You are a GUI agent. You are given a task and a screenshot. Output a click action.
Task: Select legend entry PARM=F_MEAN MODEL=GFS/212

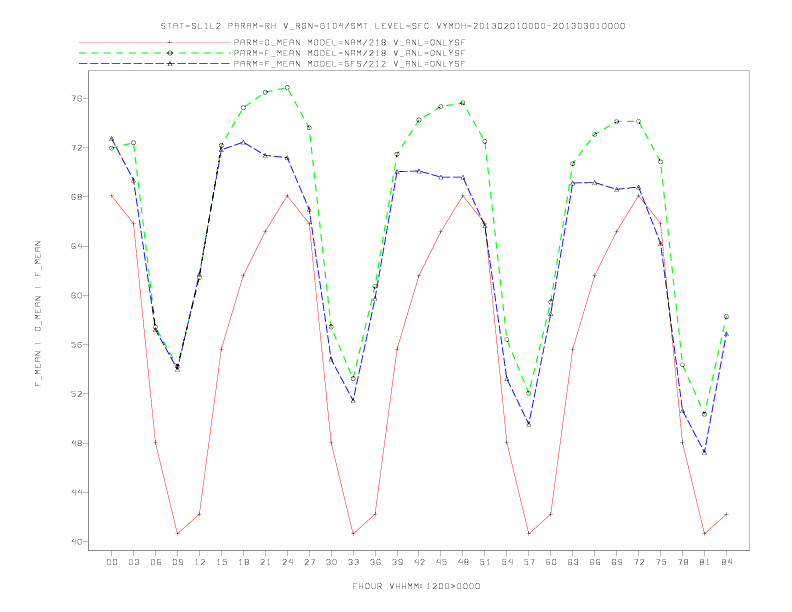pos(349,64)
